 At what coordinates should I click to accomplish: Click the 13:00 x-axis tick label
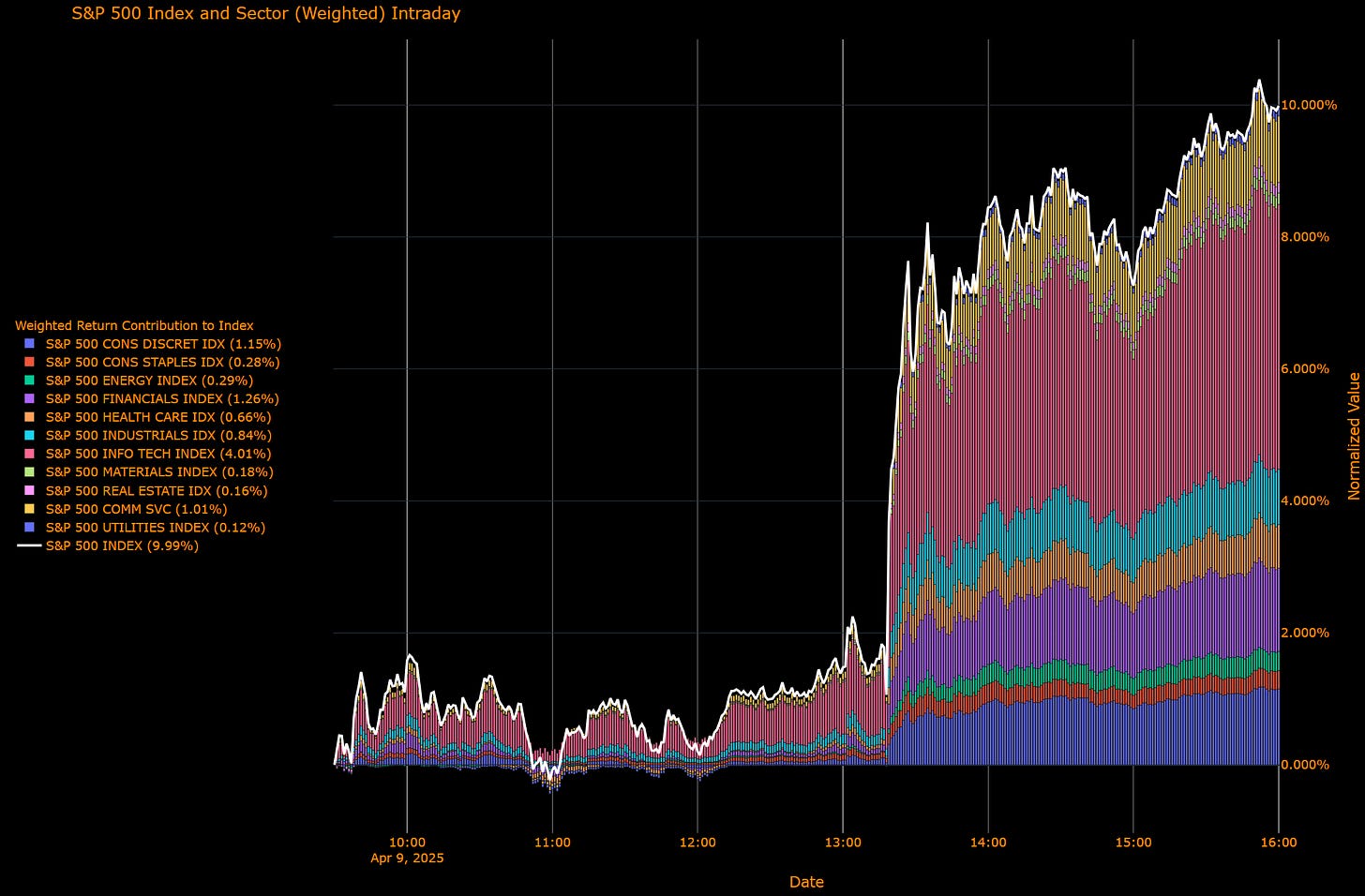click(843, 843)
